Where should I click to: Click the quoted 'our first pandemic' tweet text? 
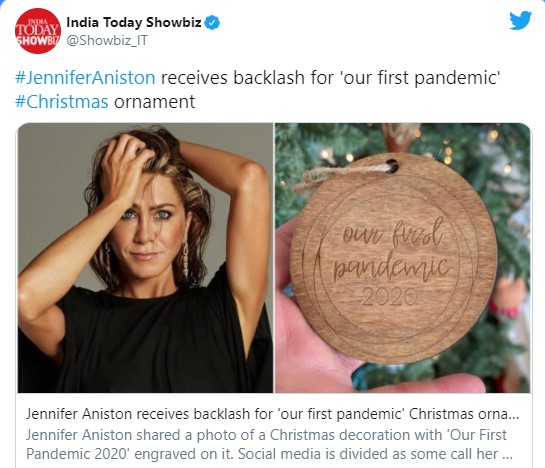pos(421,77)
